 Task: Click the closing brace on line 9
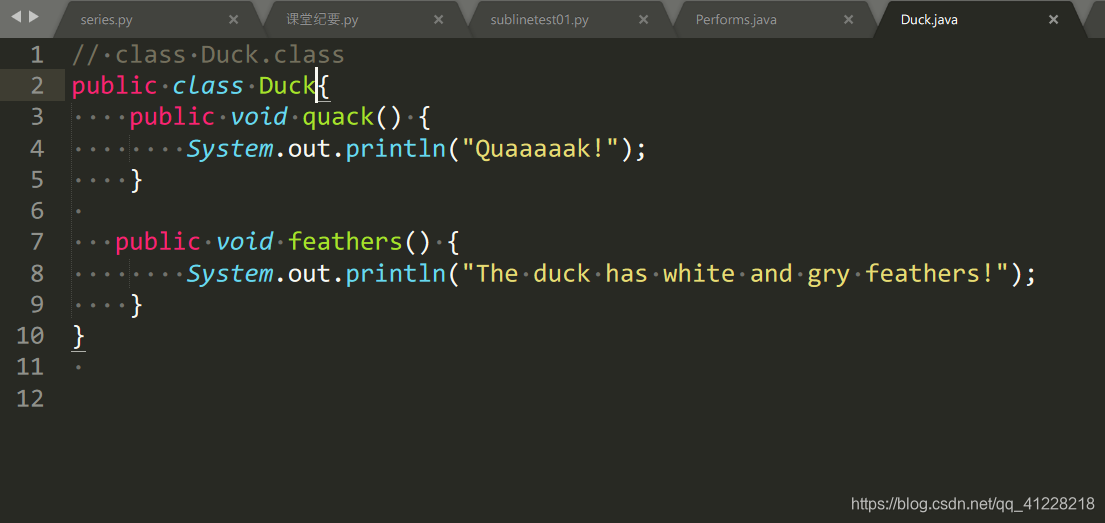pyautogui.click(x=136, y=304)
